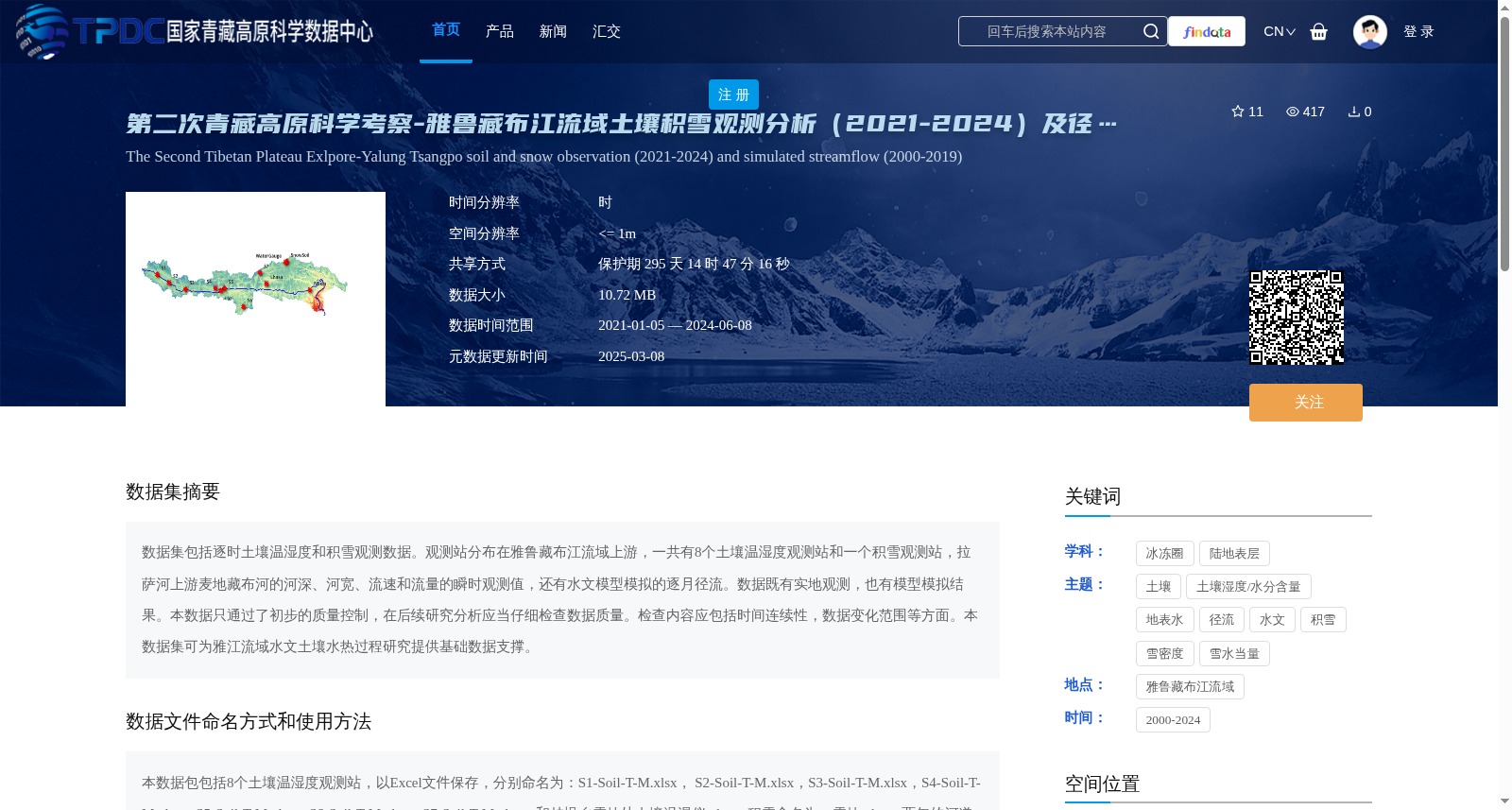Click the 国家青藏高原科学数据中心 site title
The image size is (1512, 810).
269,31
